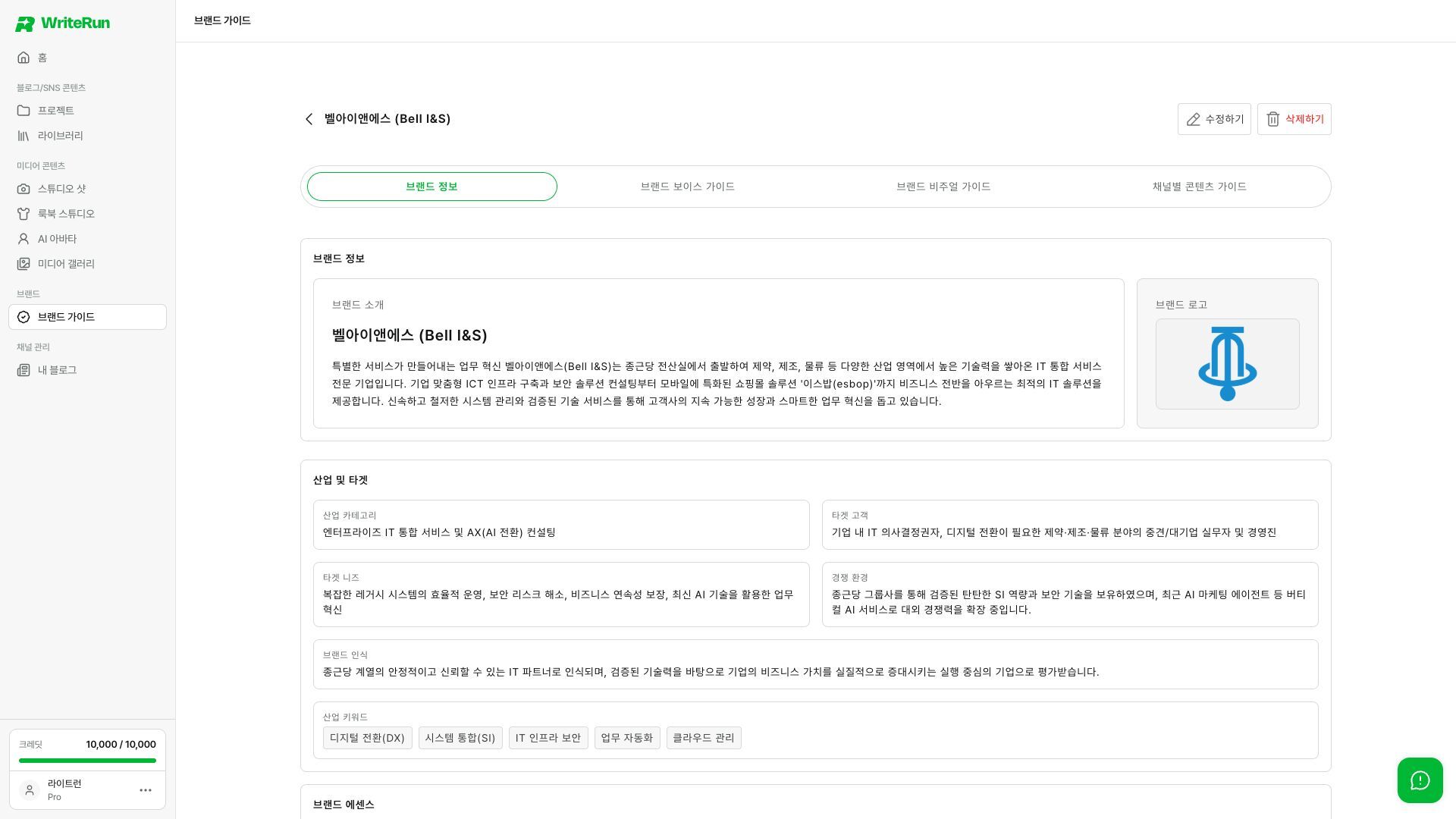Open the 내 블로그 newspaper icon
The width and height of the screenshot is (1456, 819).
24,370
